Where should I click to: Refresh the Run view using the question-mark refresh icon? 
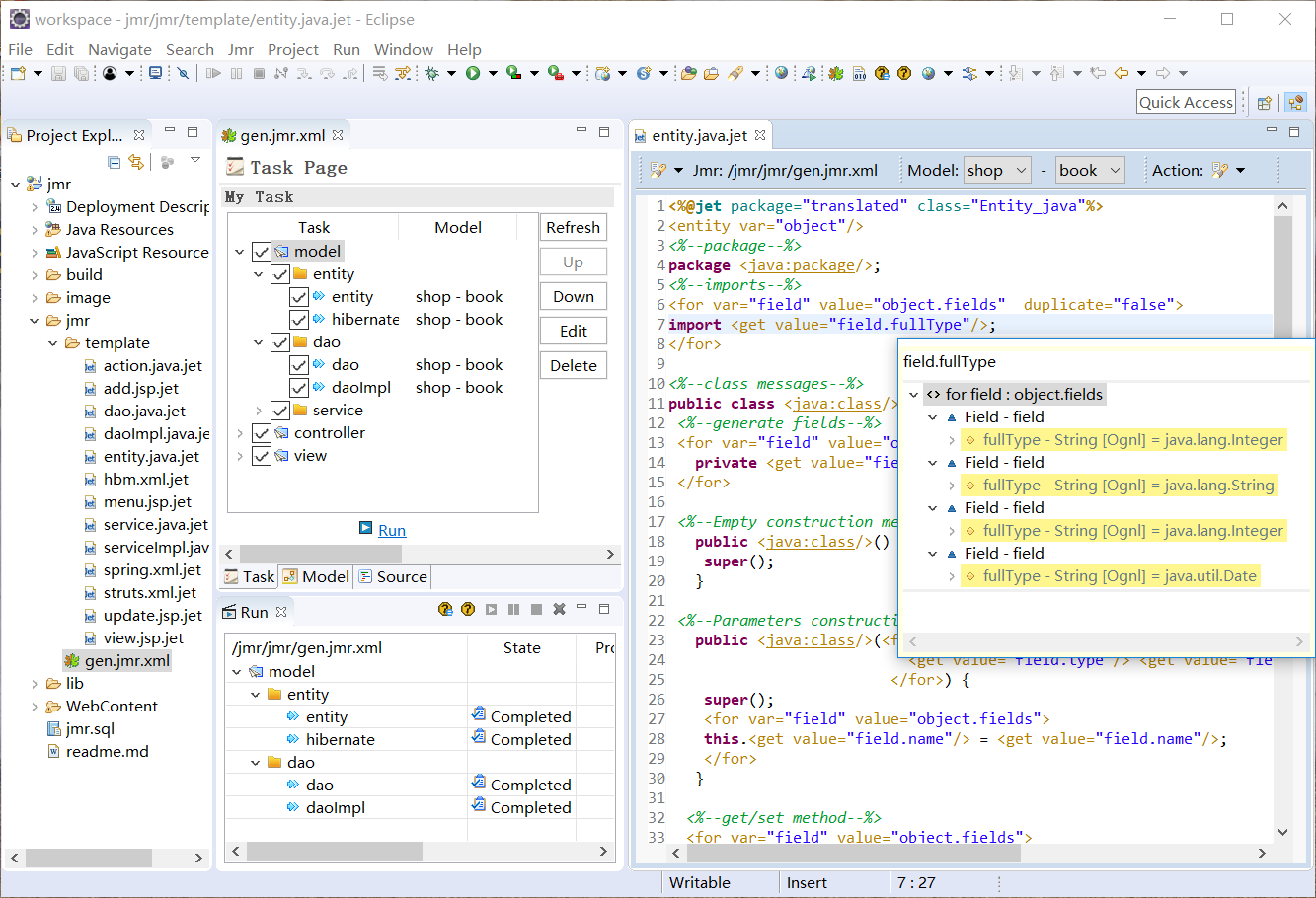[x=444, y=611]
